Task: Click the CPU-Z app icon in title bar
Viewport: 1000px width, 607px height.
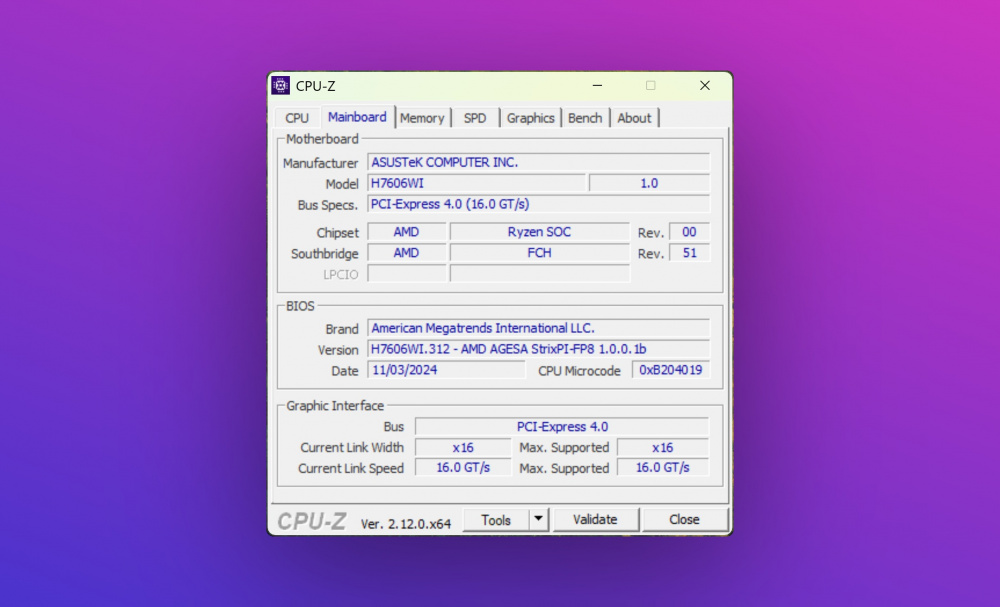Action: [281, 86]
